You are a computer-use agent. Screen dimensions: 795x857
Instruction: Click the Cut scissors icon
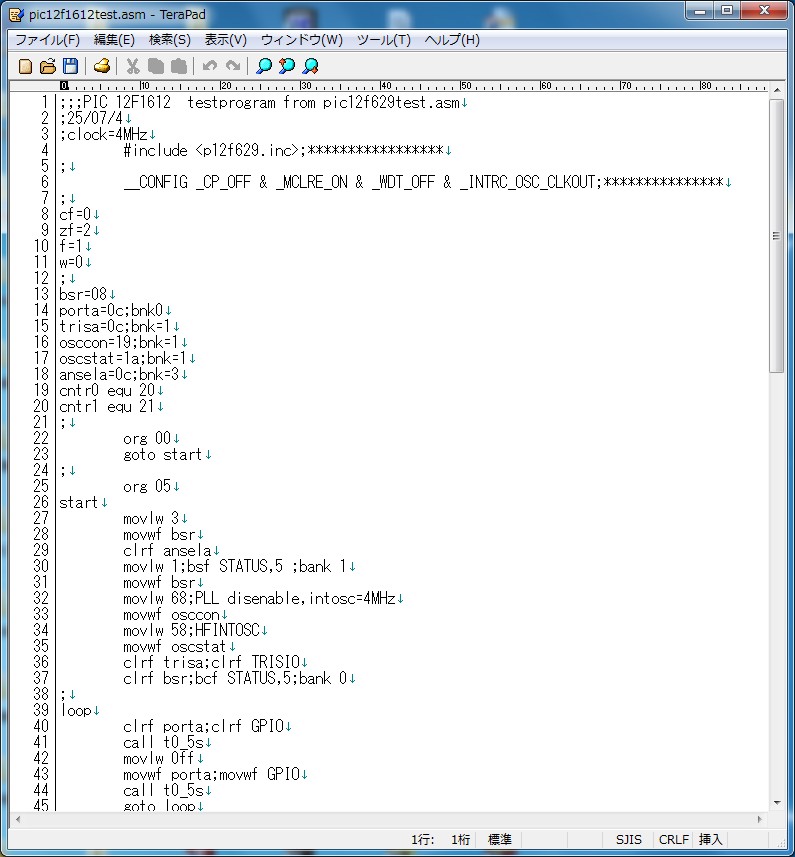132,66
